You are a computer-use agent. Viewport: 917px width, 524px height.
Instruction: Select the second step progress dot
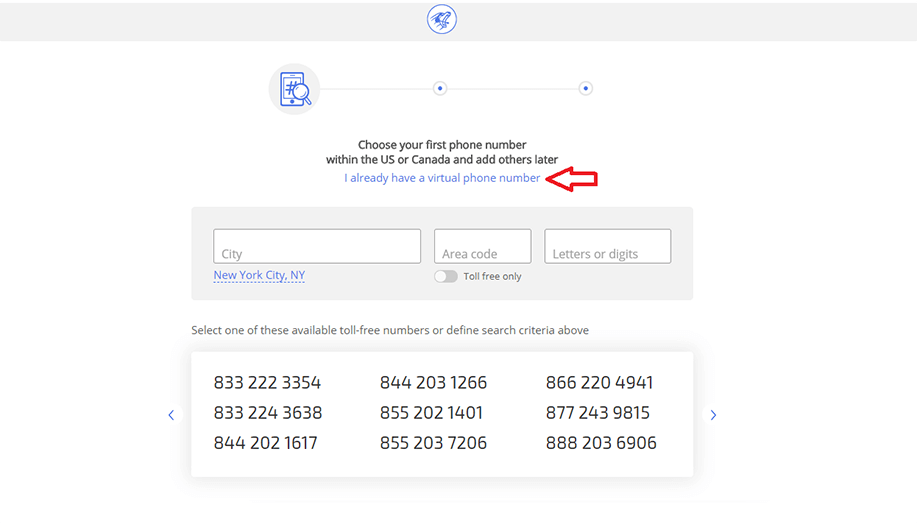tap(440, 88)
